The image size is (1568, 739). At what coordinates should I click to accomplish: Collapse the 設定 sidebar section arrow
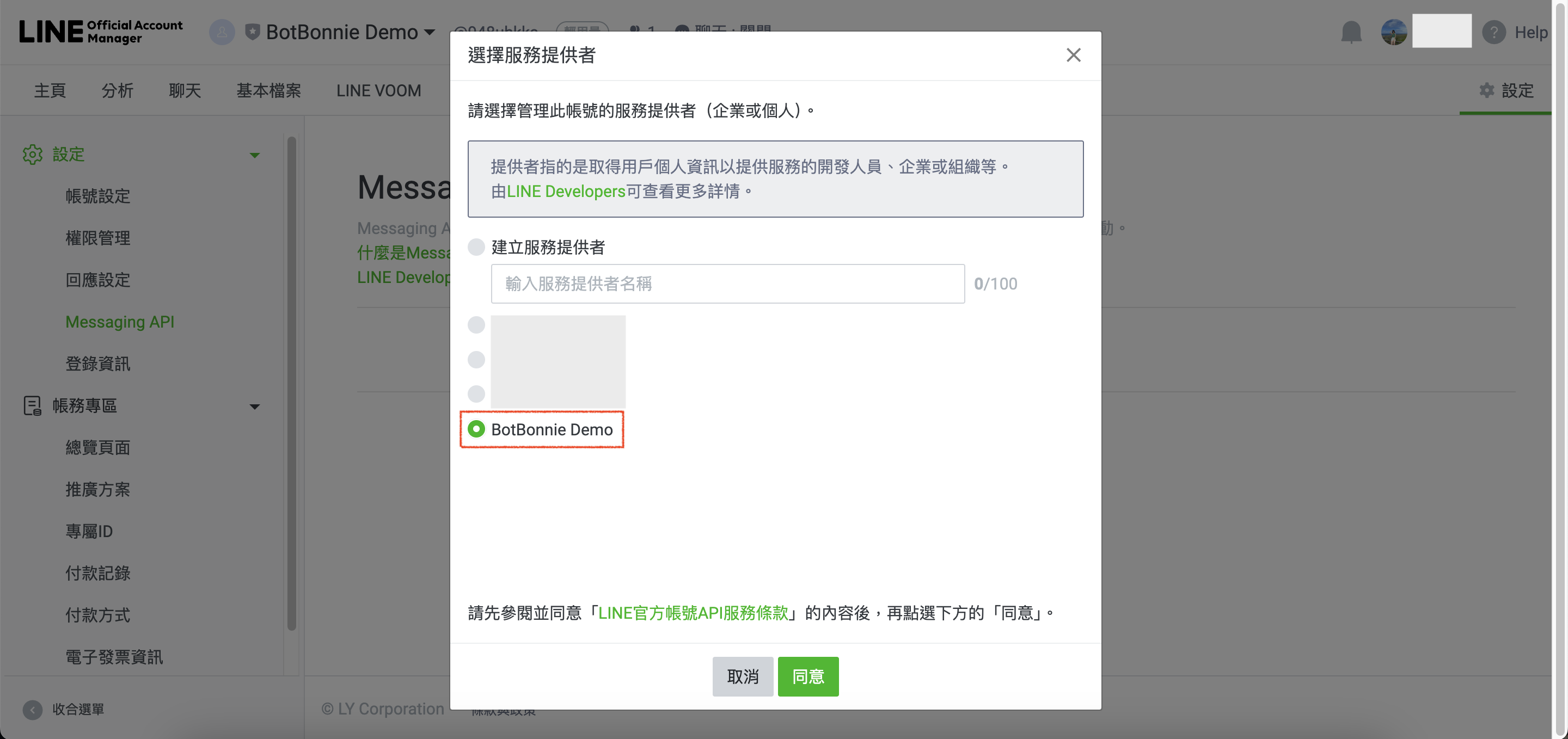pyautogui.click(x=254, y=155)
